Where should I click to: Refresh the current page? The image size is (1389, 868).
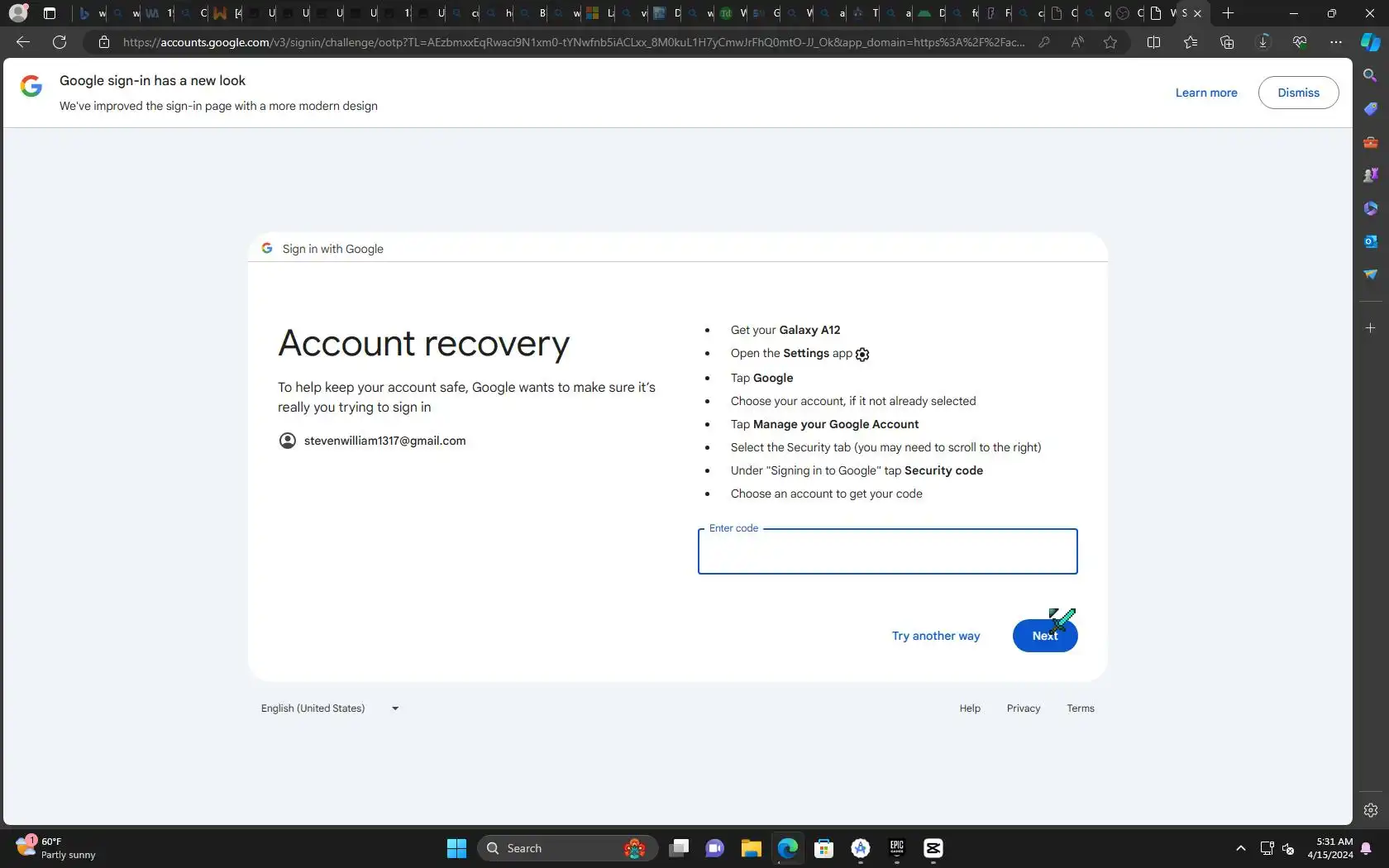coord(60,42)
